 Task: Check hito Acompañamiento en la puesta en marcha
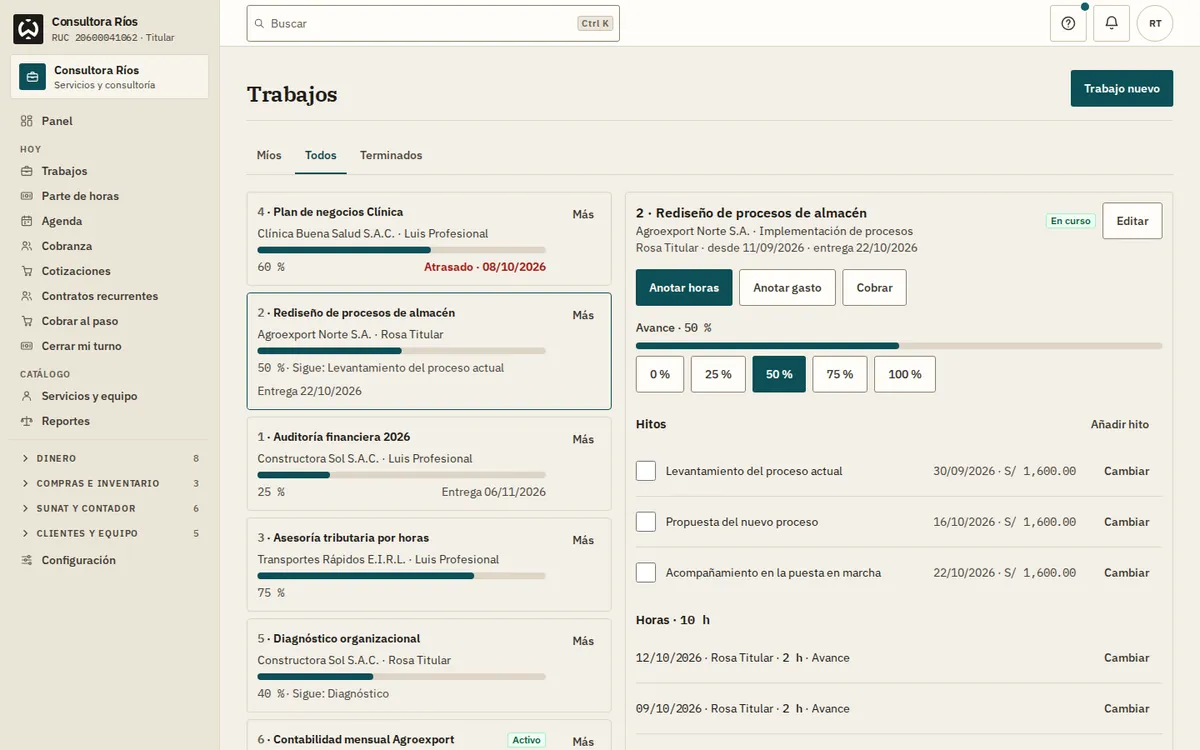tap(646, 573)
